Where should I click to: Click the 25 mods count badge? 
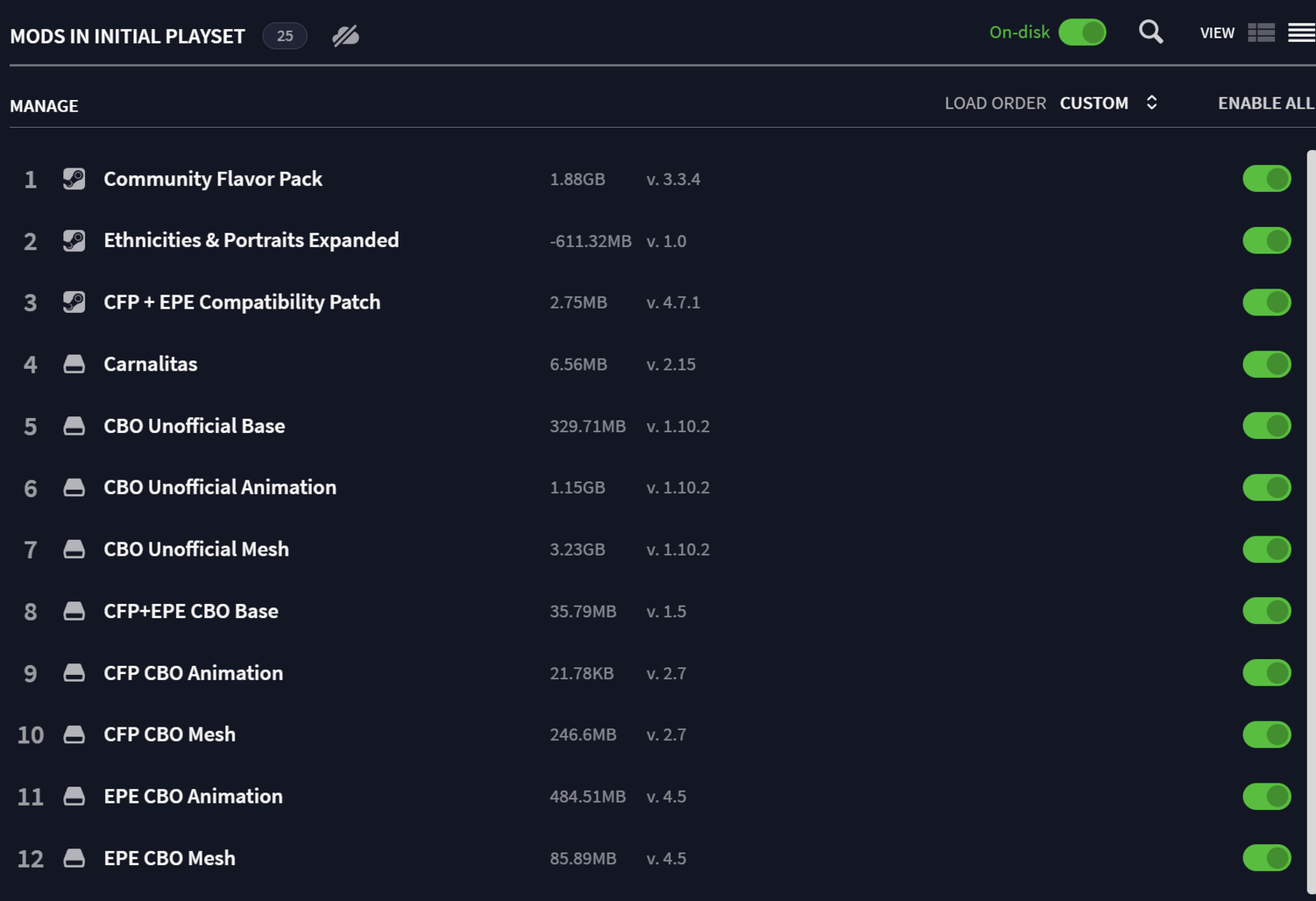pos(285,36)
